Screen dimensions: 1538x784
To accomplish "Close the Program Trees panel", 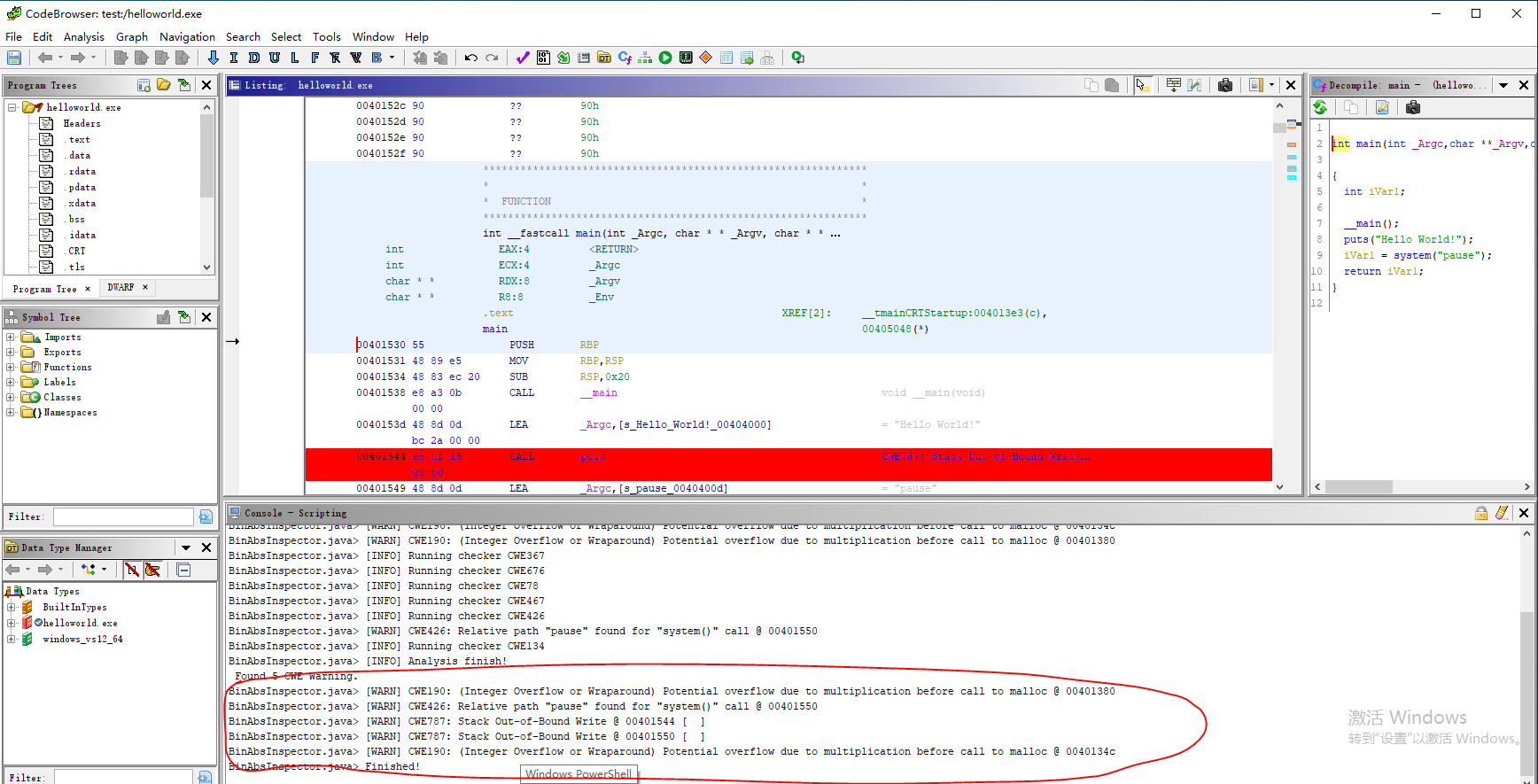I will (x=206, y=85).
